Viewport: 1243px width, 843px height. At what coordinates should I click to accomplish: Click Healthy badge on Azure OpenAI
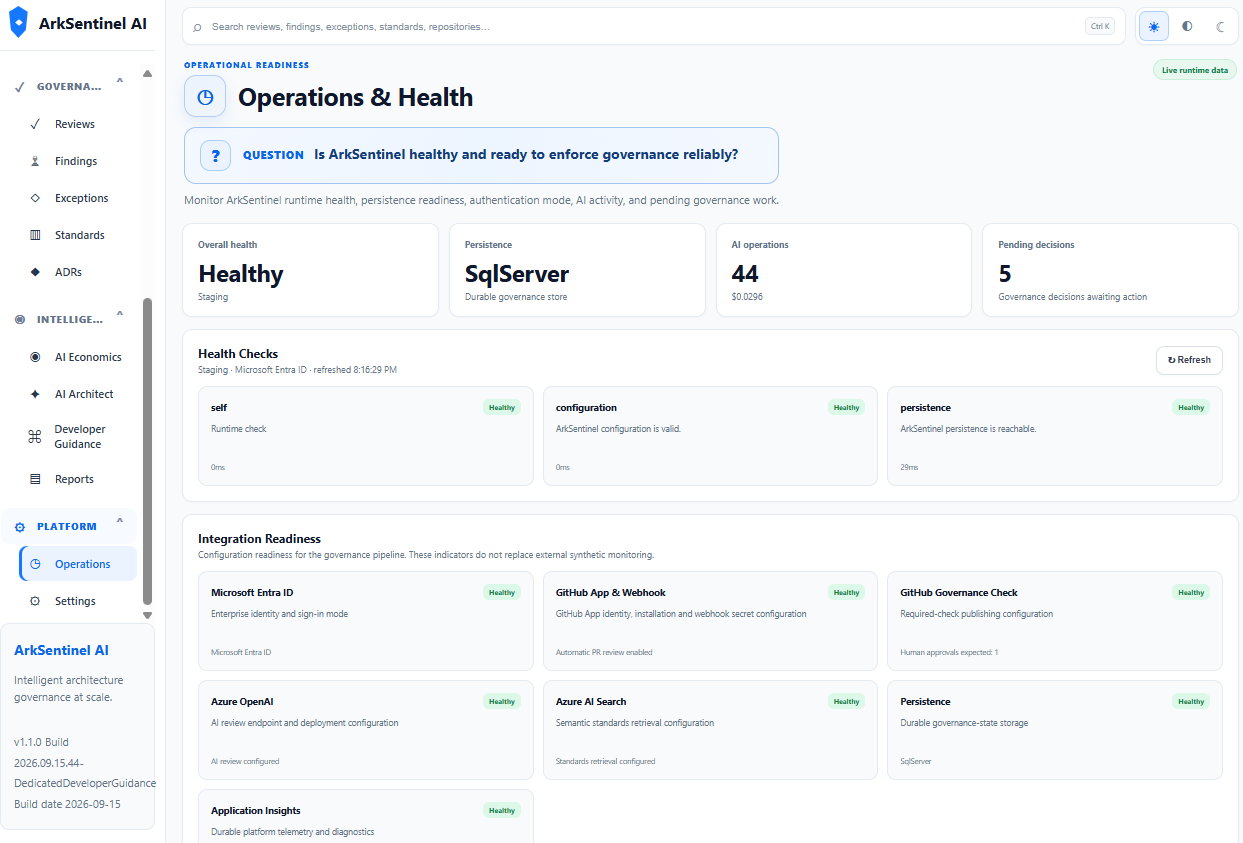[x=502, y=702]
